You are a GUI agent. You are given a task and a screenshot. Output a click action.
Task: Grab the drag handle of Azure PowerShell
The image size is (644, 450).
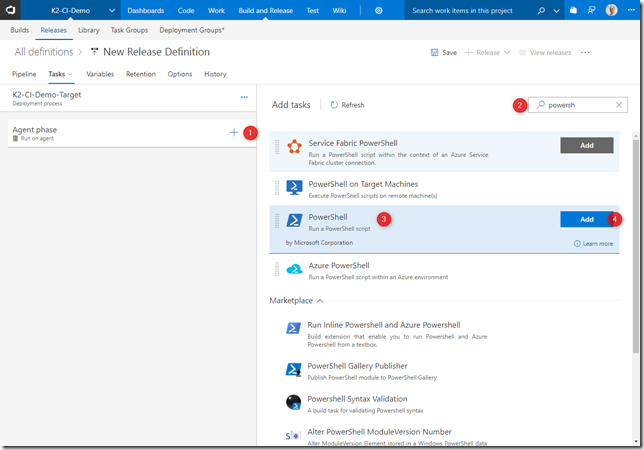tap(277, 269)
